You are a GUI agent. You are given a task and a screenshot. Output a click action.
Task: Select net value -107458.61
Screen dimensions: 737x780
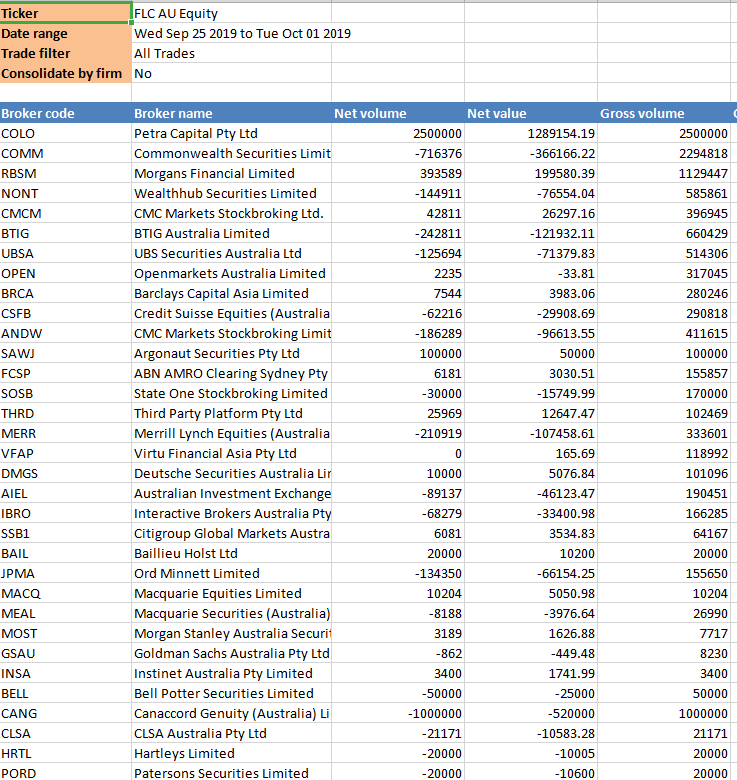point(531,433)
